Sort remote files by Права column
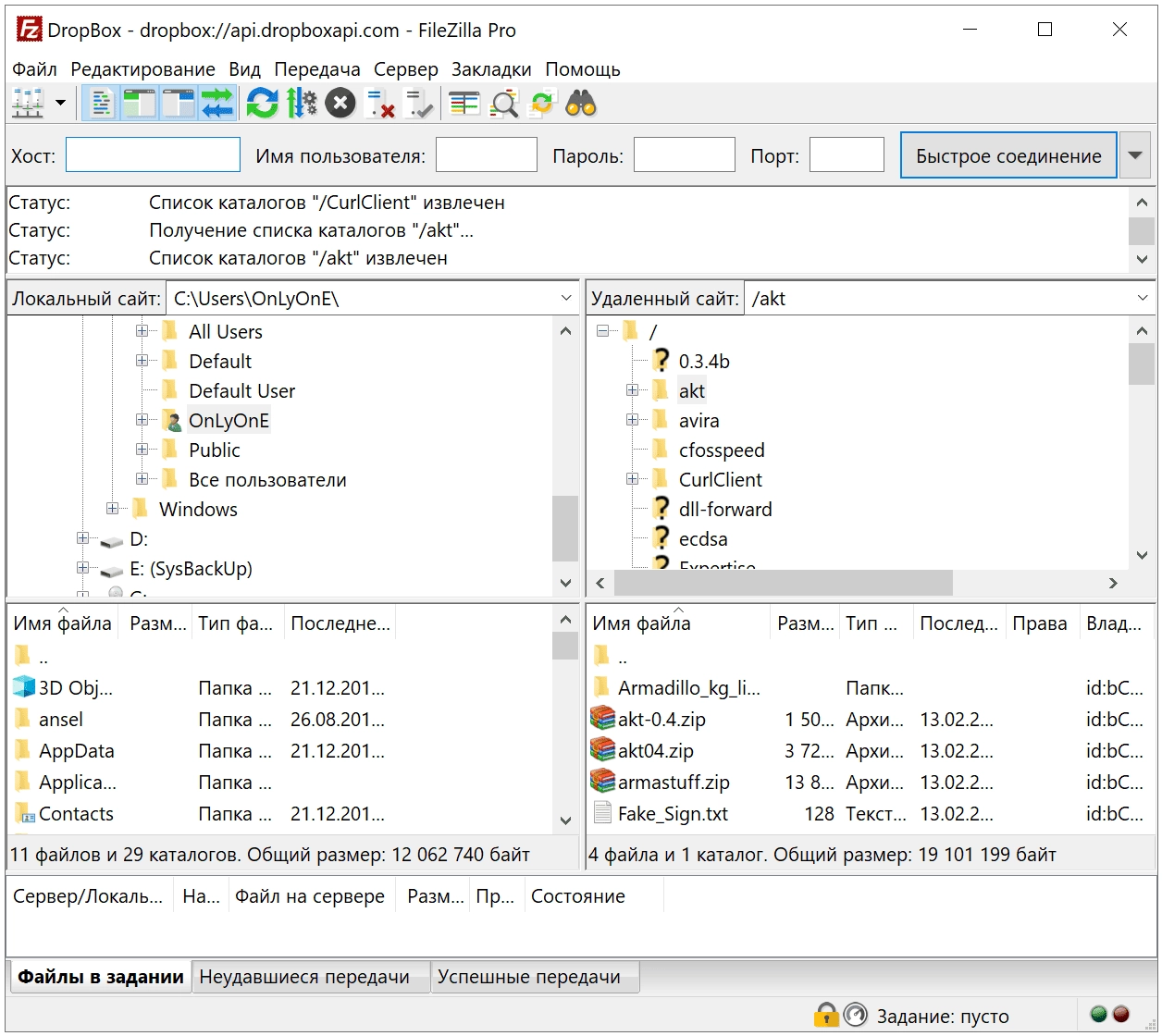Screen dimensions: 1162x1036 (x=1042, y=623)
